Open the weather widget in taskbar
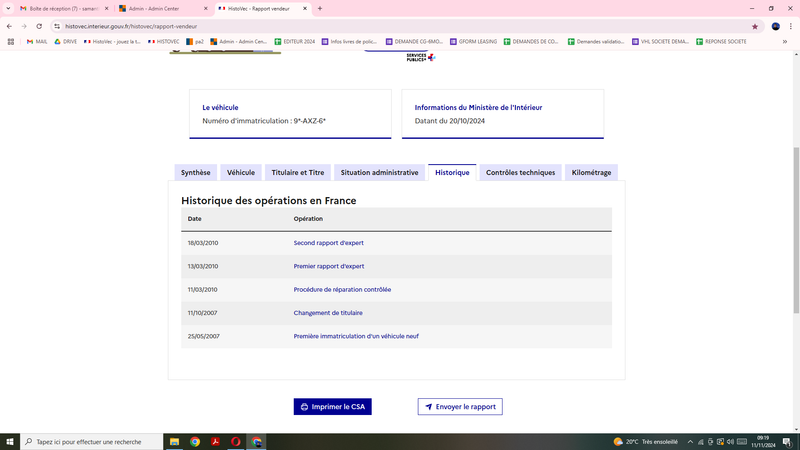This screenshot has width=800, height=450. 645,442
